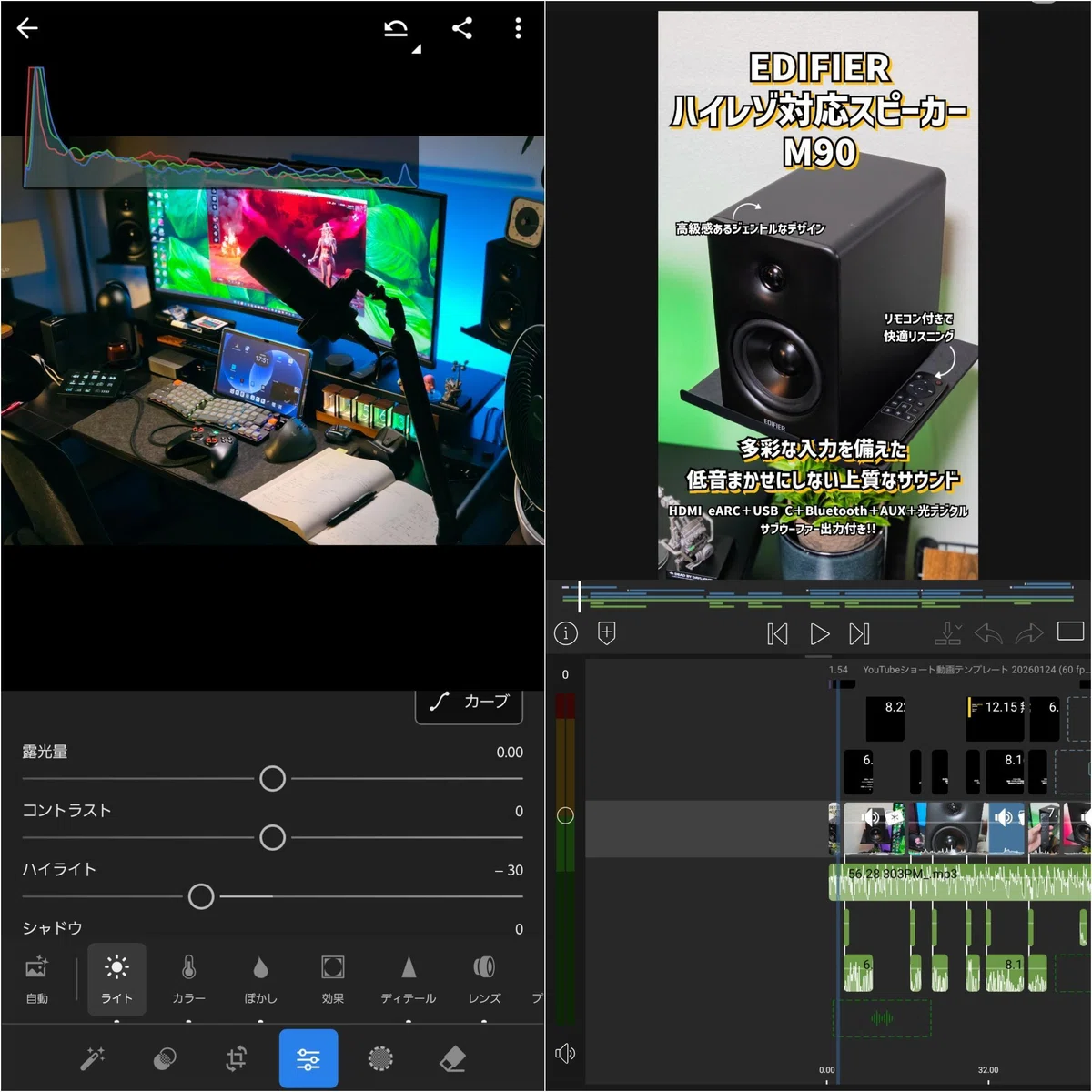Select the ライト light tab
The height and width of the screenshot is (1092, 1092).
(x=116, y=979)
